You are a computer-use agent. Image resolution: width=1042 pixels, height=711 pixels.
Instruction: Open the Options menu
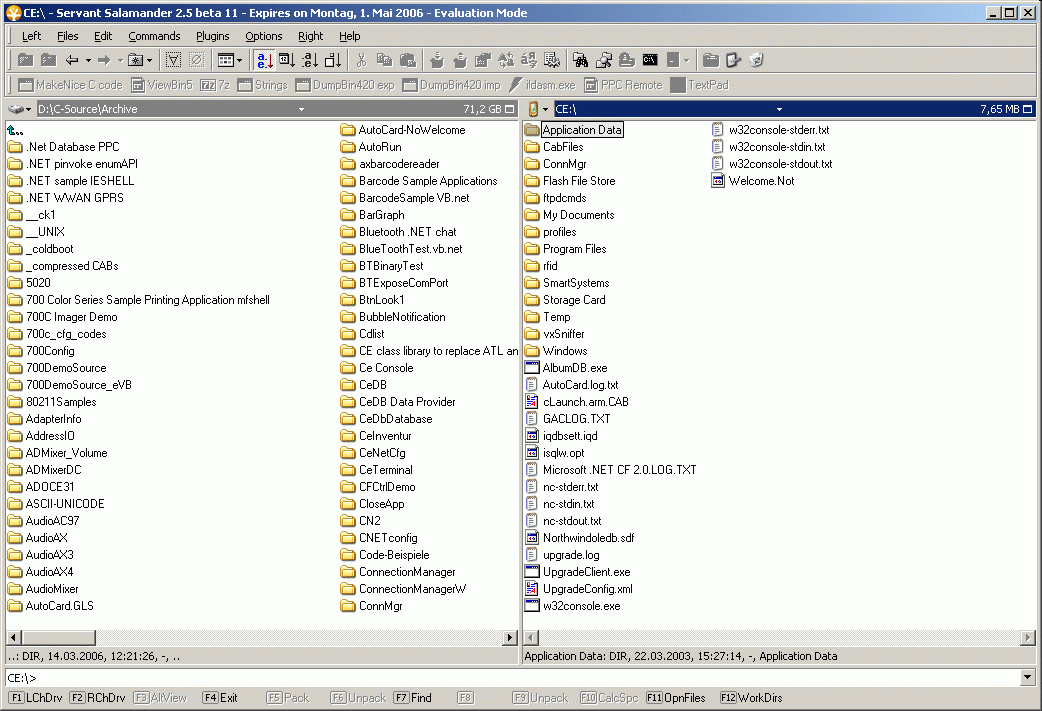click(x=264, y=37)
